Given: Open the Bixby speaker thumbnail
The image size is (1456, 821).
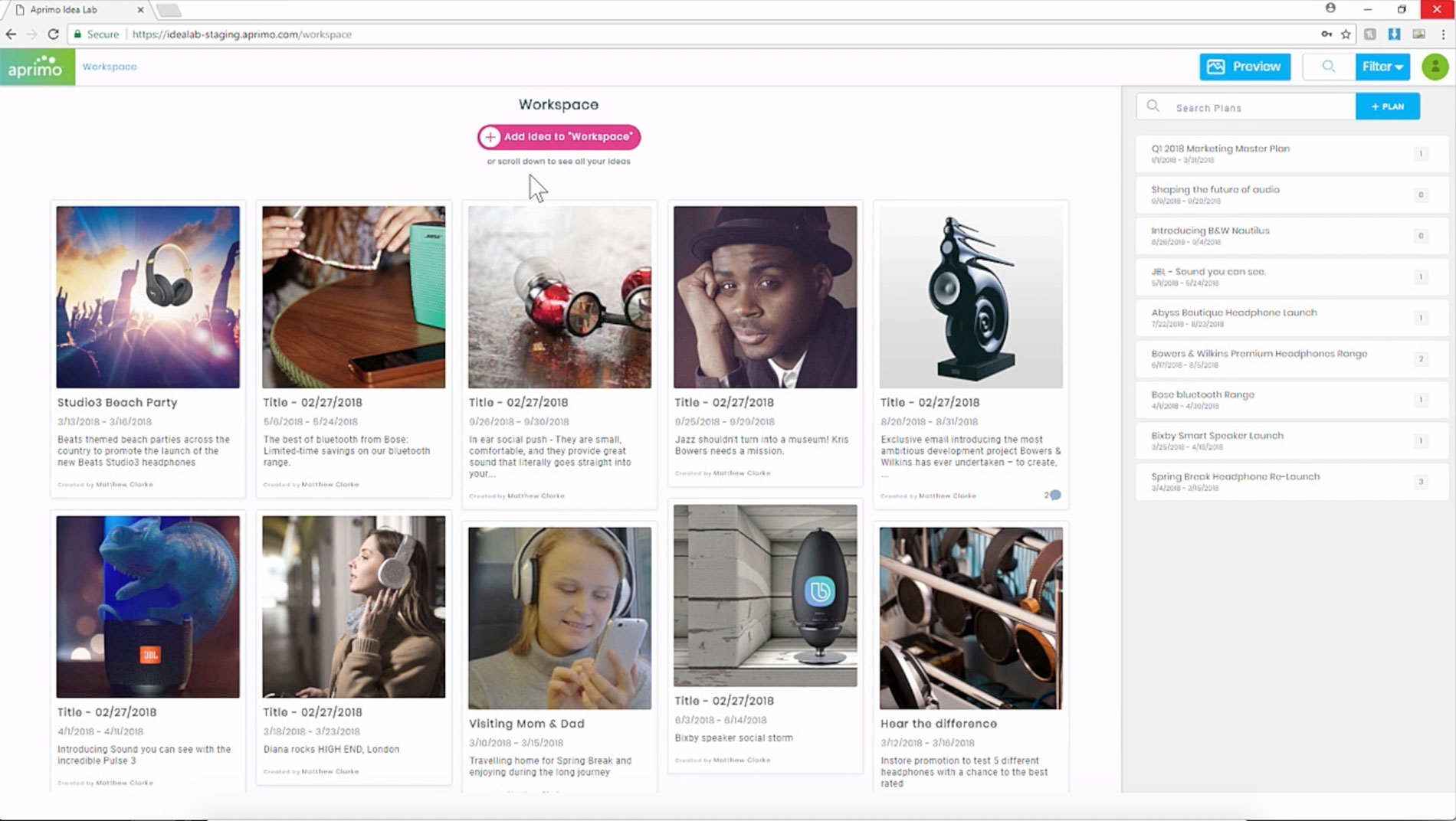Looking at the screenshot, I should tap(766, 595).
